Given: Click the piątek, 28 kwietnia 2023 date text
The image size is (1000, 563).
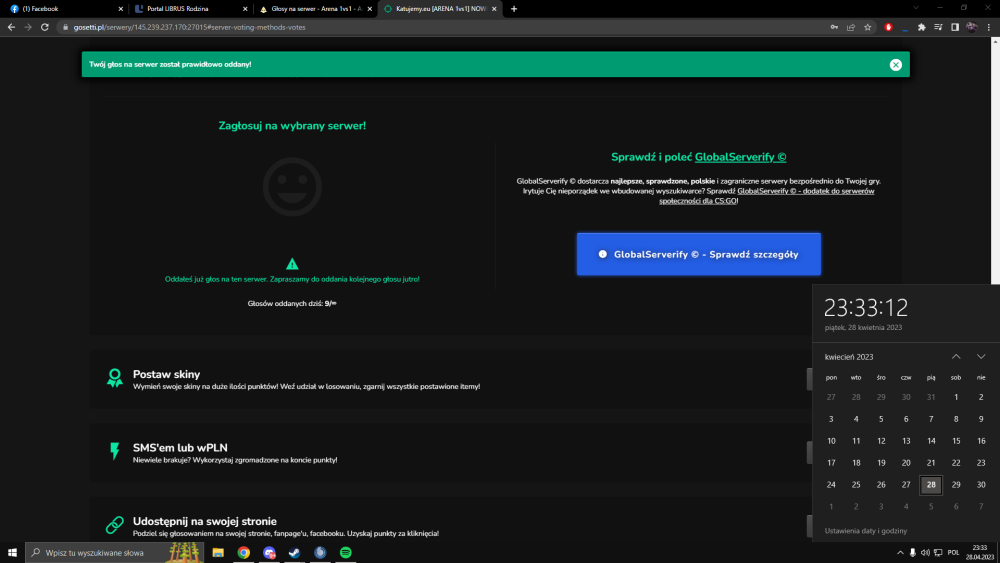Looking at the screenshot, I should point(863,327).
